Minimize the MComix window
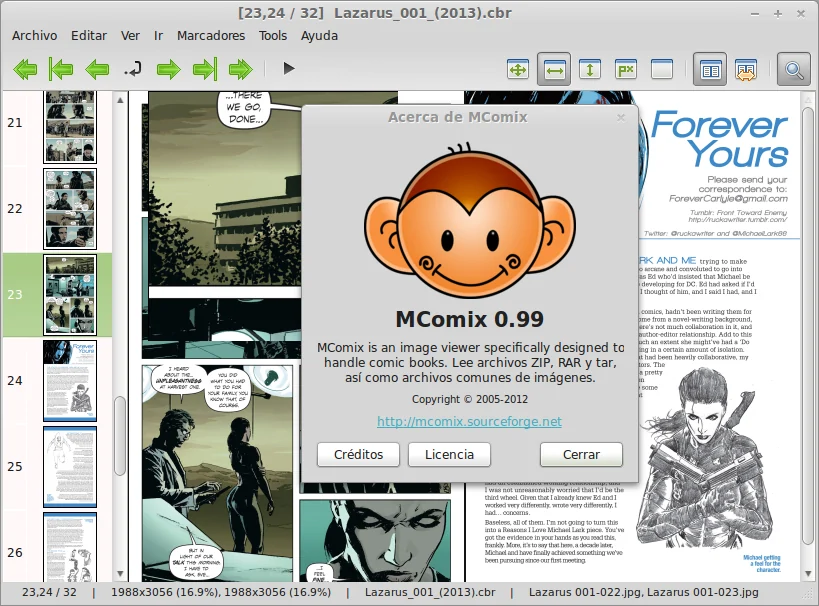 (754, 14)
